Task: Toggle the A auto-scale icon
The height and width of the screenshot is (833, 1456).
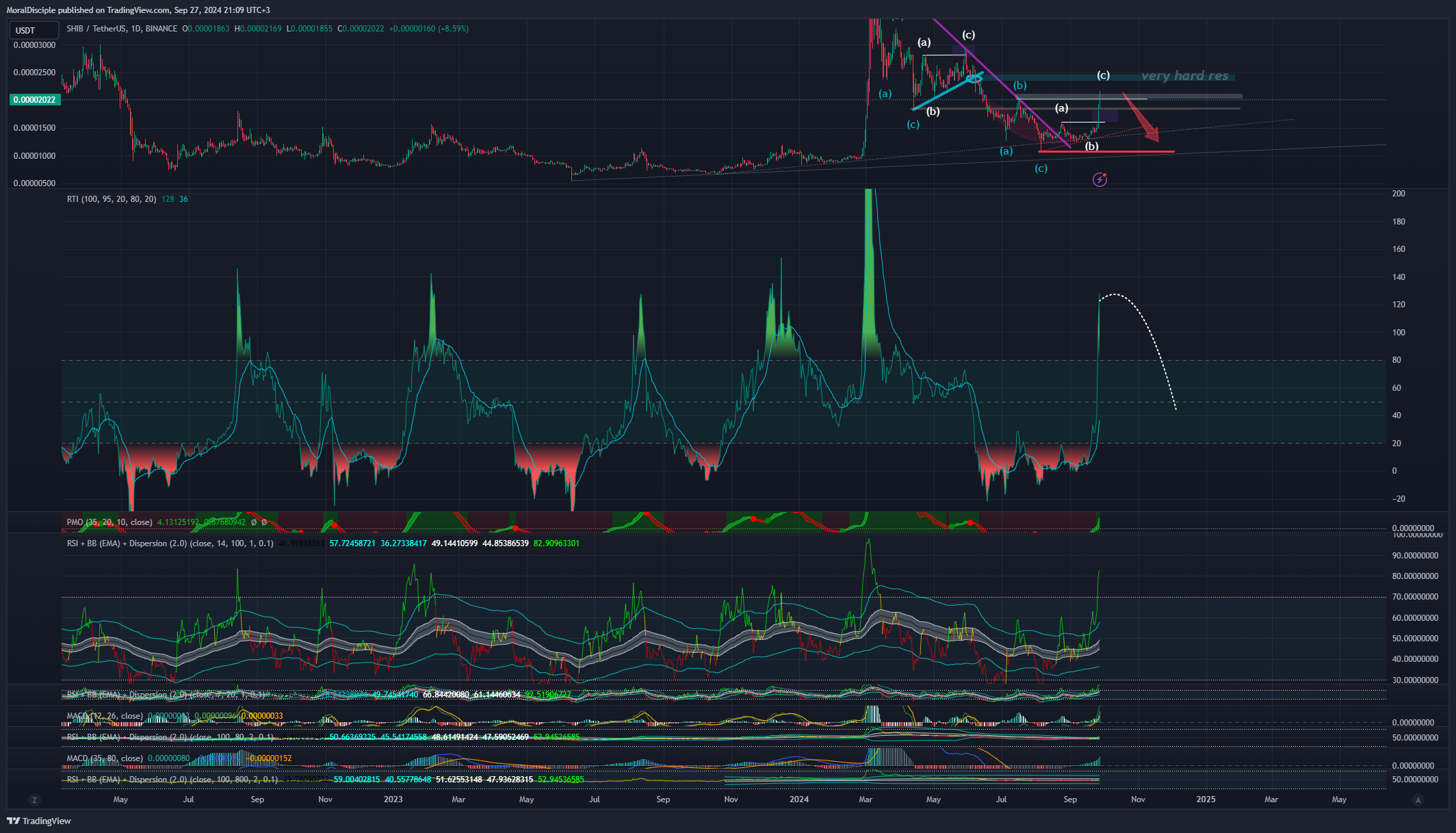Action: [1418, 799]
